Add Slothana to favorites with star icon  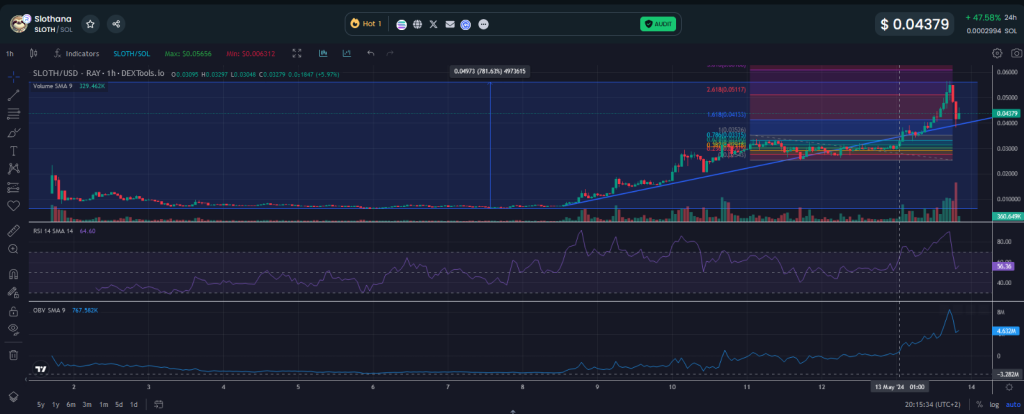tap(91, 24)
